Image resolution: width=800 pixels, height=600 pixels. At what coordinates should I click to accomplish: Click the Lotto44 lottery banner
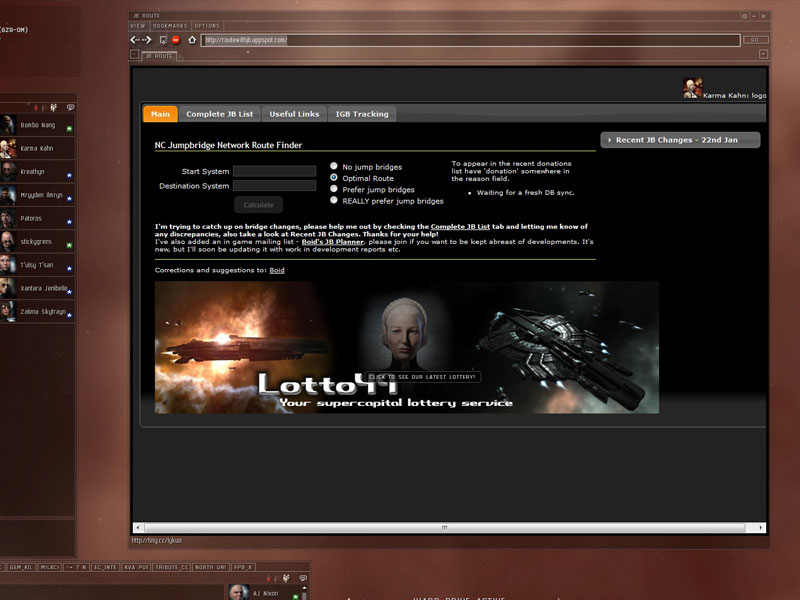pos(407,347)
